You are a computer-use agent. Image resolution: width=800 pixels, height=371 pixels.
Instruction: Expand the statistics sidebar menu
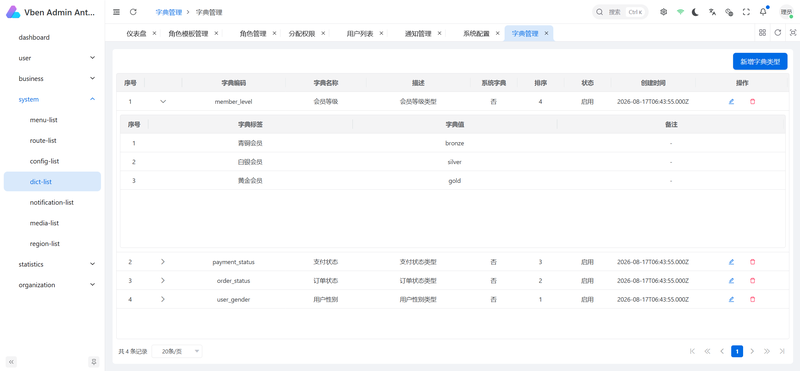52,264
